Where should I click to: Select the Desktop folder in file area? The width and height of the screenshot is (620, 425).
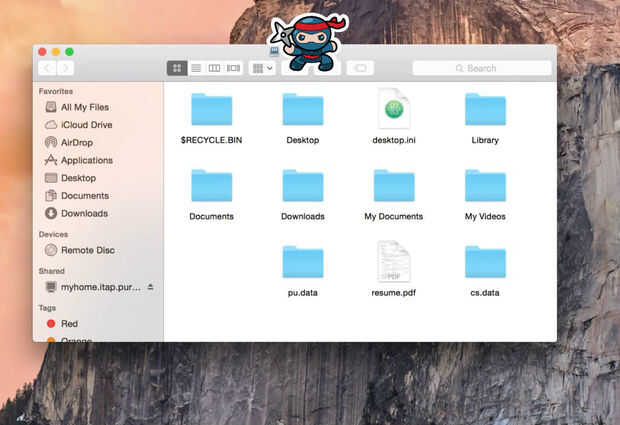coord(303,110)
